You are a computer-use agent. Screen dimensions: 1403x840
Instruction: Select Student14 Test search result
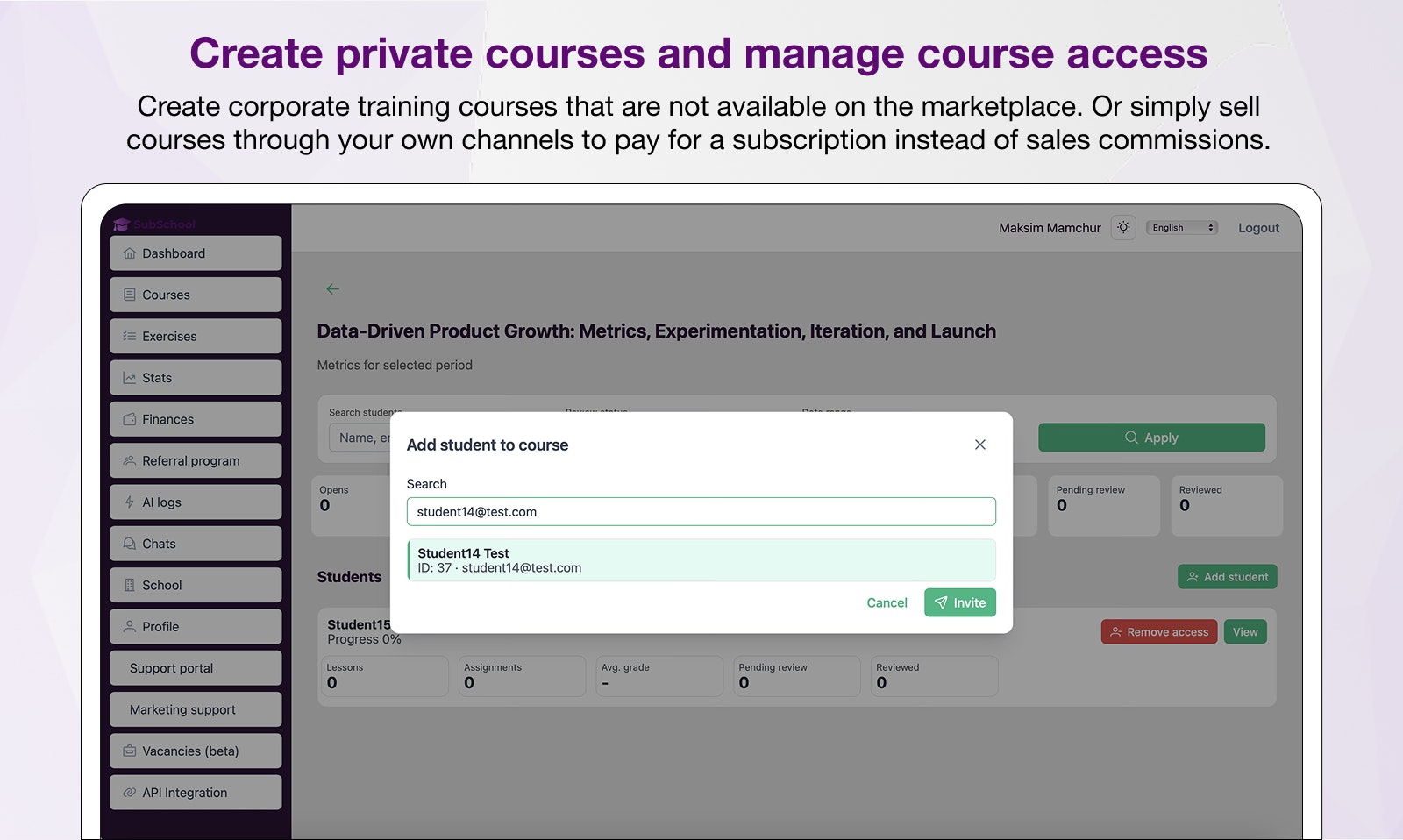701,560
